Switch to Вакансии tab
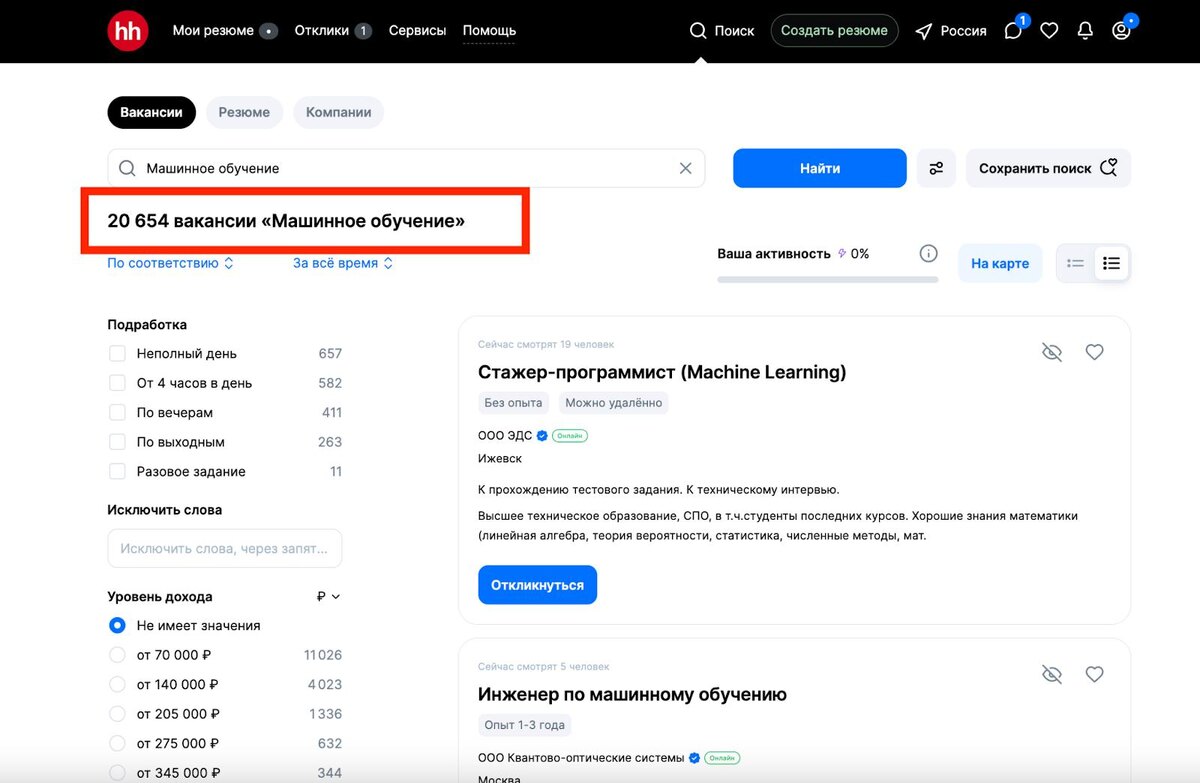The width and height of the screenshot is (1200, 783). (x=151, y=112)
